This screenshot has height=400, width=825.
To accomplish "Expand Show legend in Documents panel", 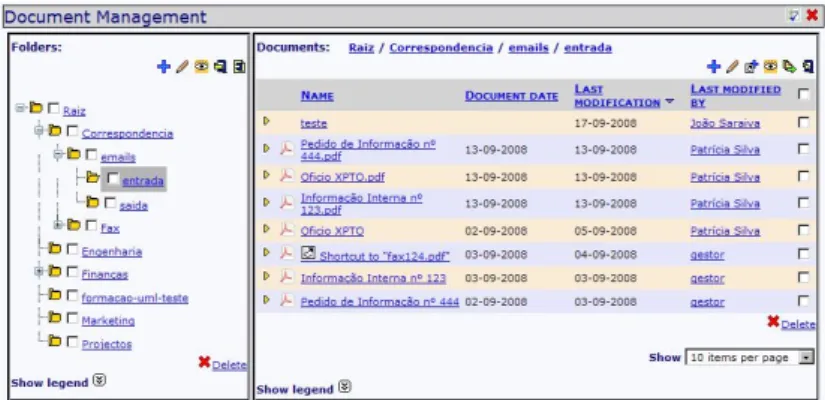I will coord(344,388).
